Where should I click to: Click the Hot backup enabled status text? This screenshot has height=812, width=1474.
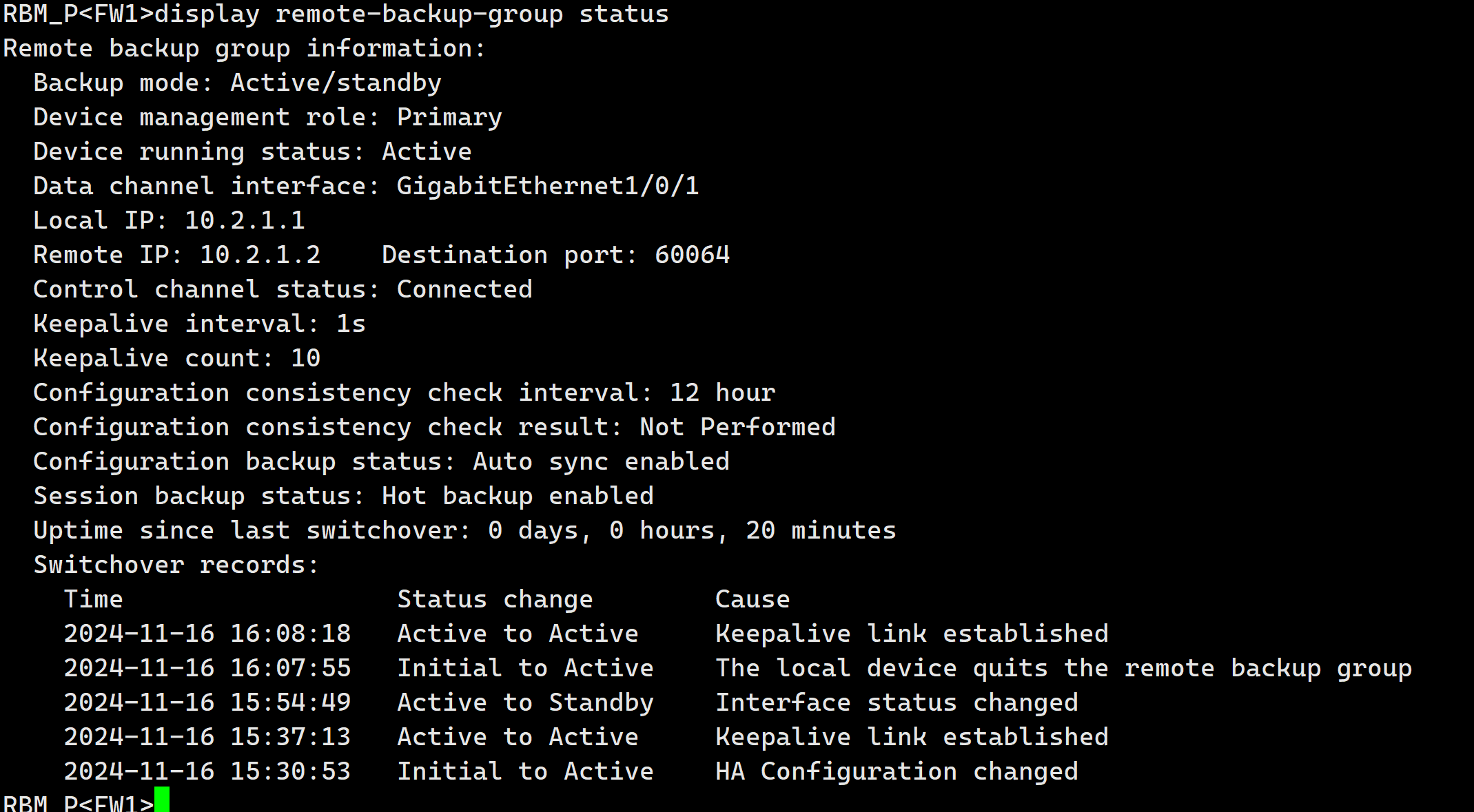coord(518,497)
